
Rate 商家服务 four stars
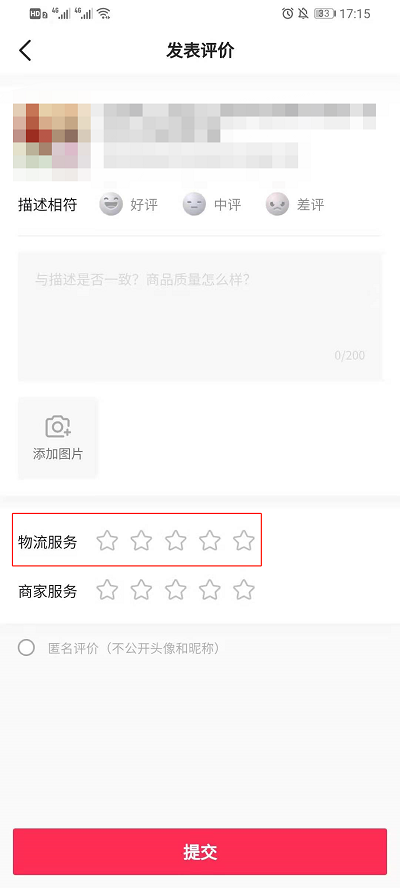coord(210,590)
